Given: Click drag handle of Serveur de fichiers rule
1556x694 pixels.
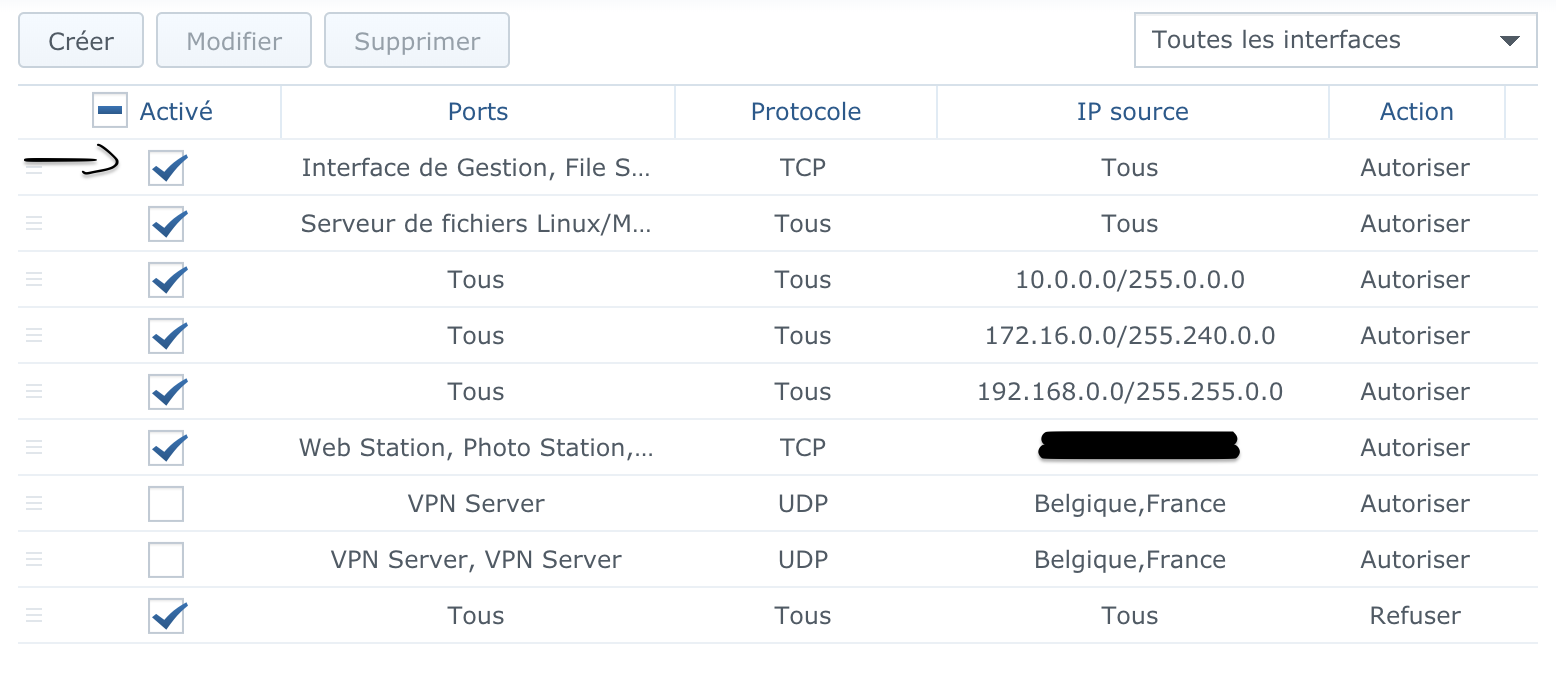Looking at the screenshot, I should pyautogui.click(x=34, y=224).
